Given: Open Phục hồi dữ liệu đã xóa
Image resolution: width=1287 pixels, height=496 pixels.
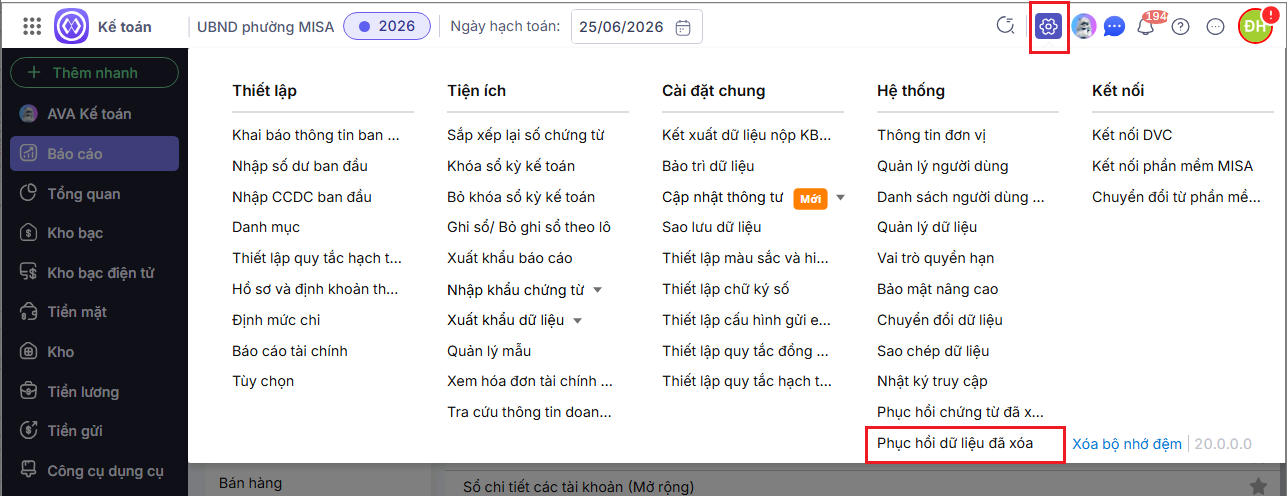Looking at the screenshot, I should [955, 443].
